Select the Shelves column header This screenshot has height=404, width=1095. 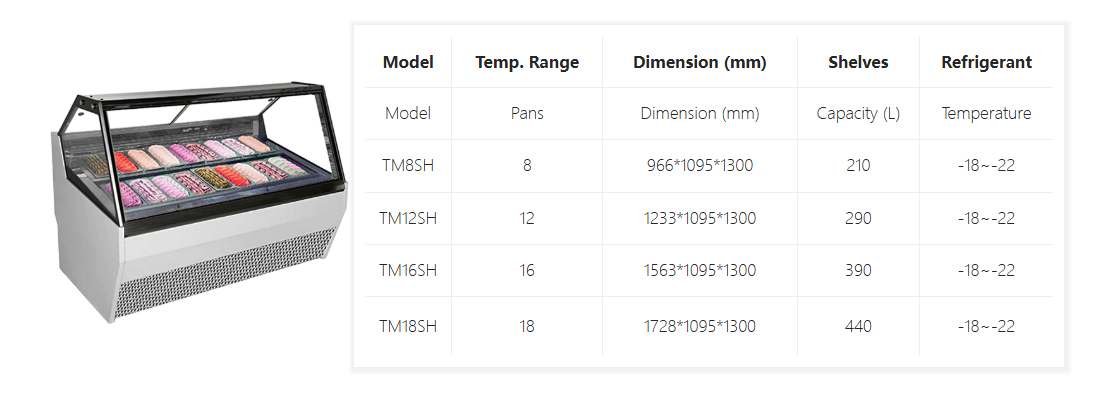[x=858, y=62]
